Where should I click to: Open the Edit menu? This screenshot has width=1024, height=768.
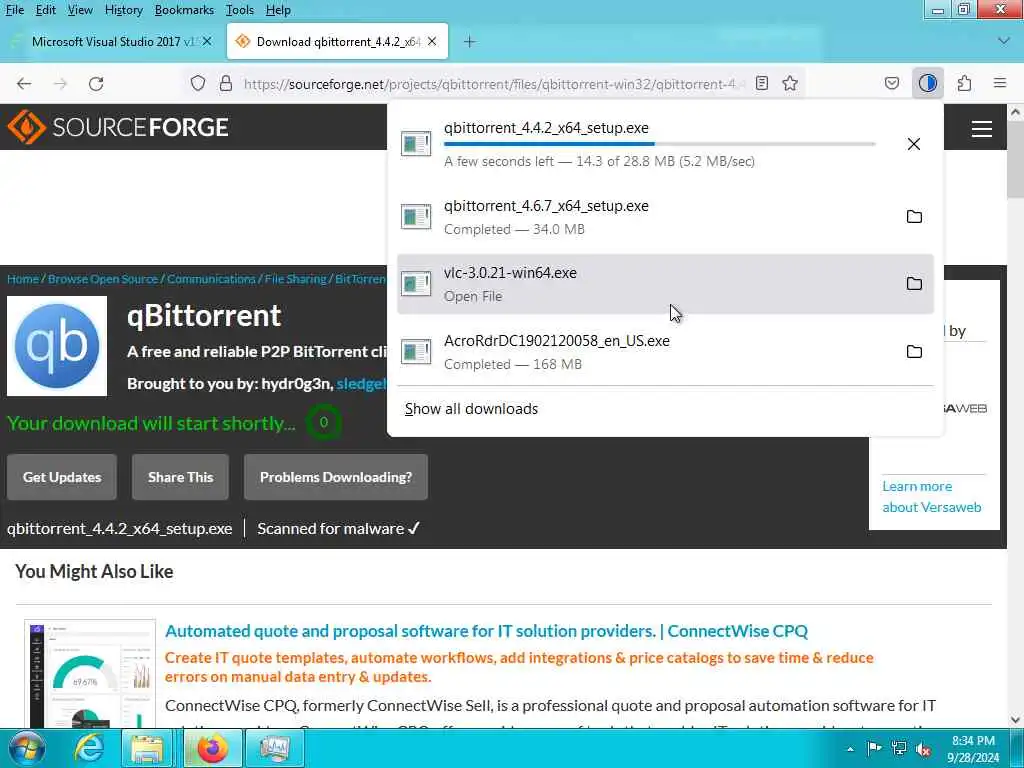46,10
